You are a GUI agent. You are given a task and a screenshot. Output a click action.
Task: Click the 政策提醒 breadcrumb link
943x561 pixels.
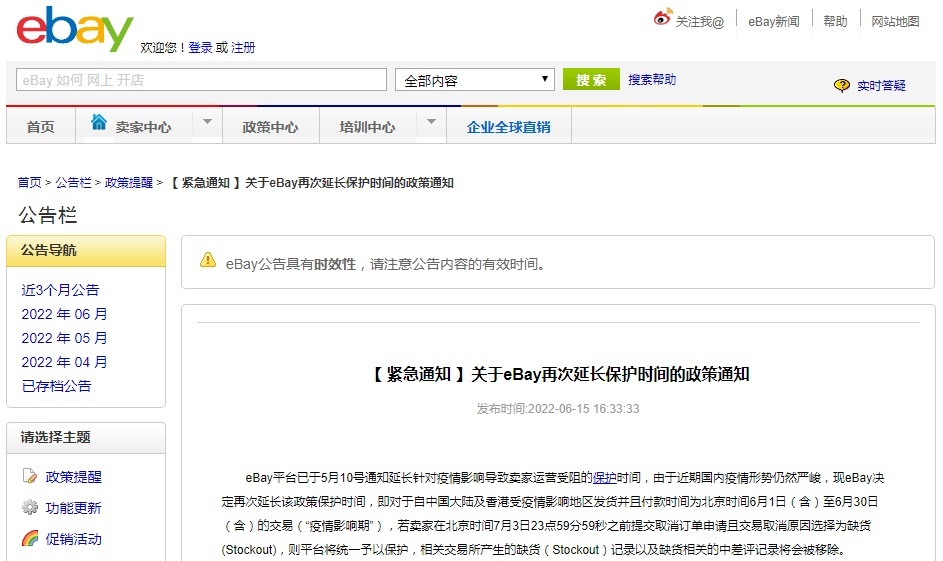pos(129,182)
